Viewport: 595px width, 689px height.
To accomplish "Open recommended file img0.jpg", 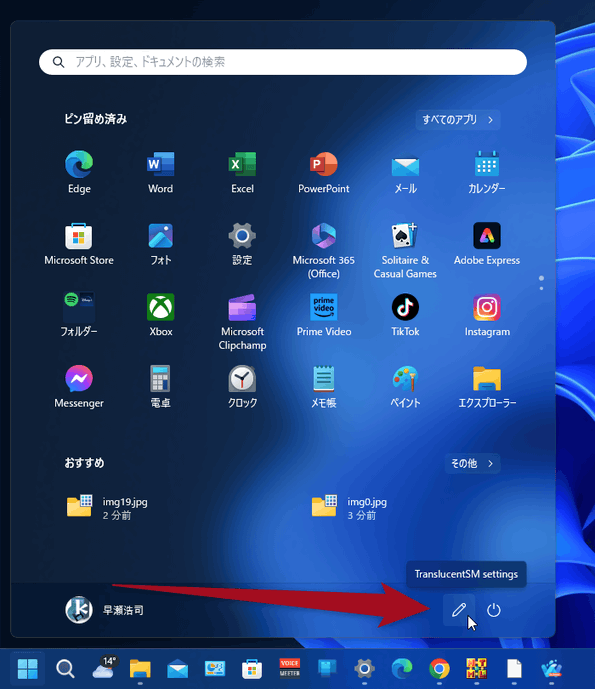I will coord(350,508).
